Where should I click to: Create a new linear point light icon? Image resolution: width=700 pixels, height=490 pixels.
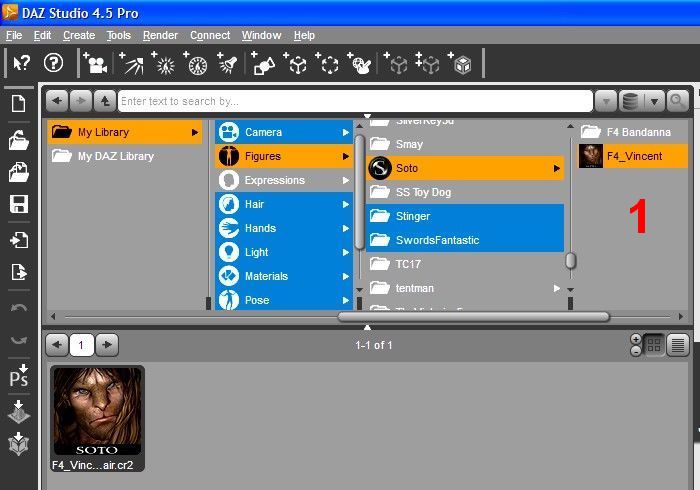[196, 63]
